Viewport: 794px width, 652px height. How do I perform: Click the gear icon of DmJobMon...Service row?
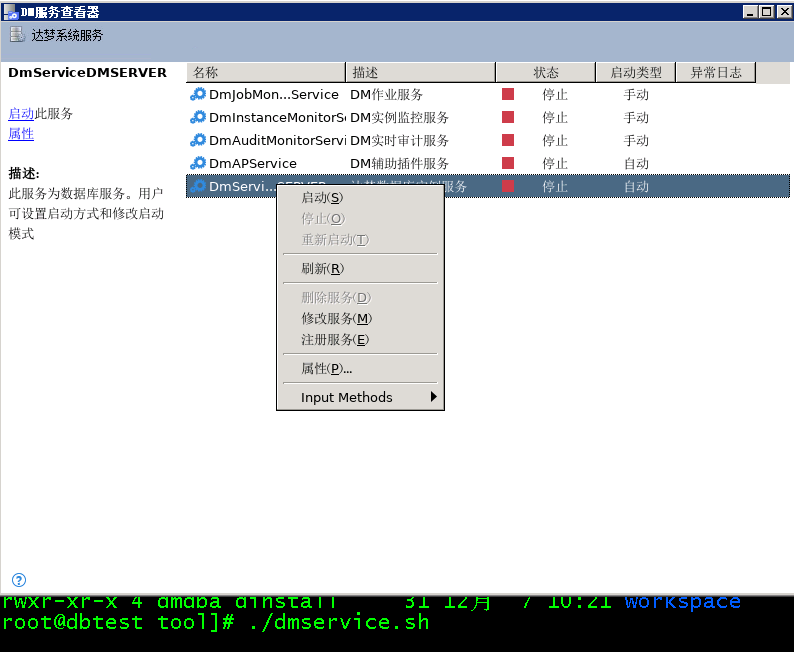coord(198,94)
